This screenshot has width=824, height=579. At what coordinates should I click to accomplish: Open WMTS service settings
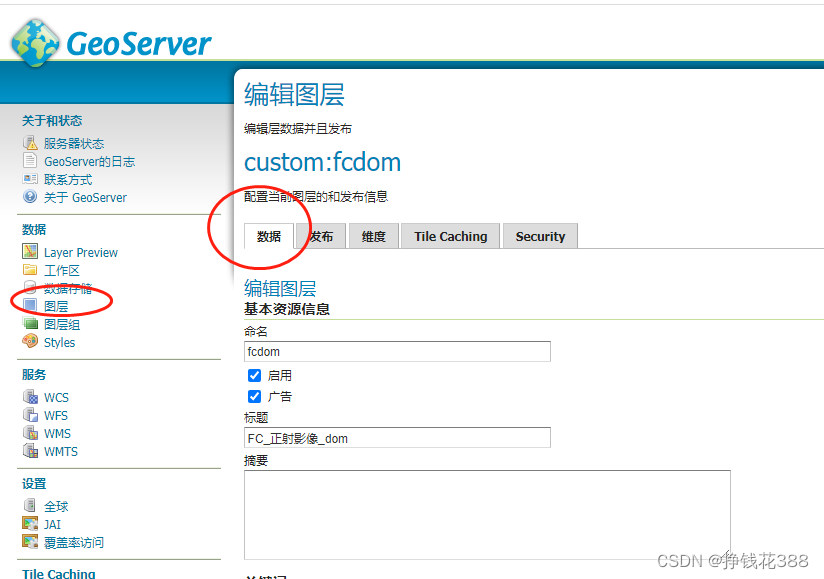60,451
